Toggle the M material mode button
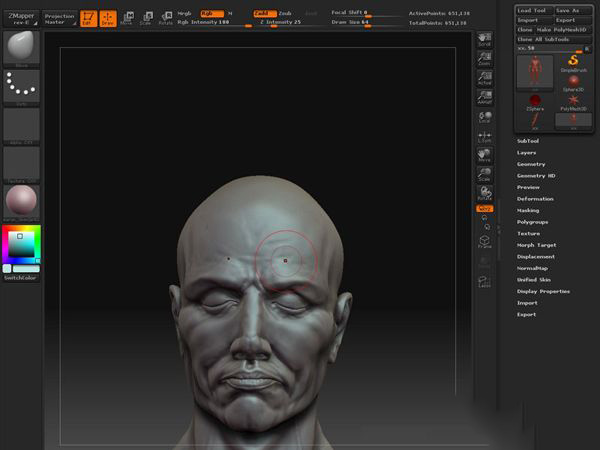 point(230,13)
